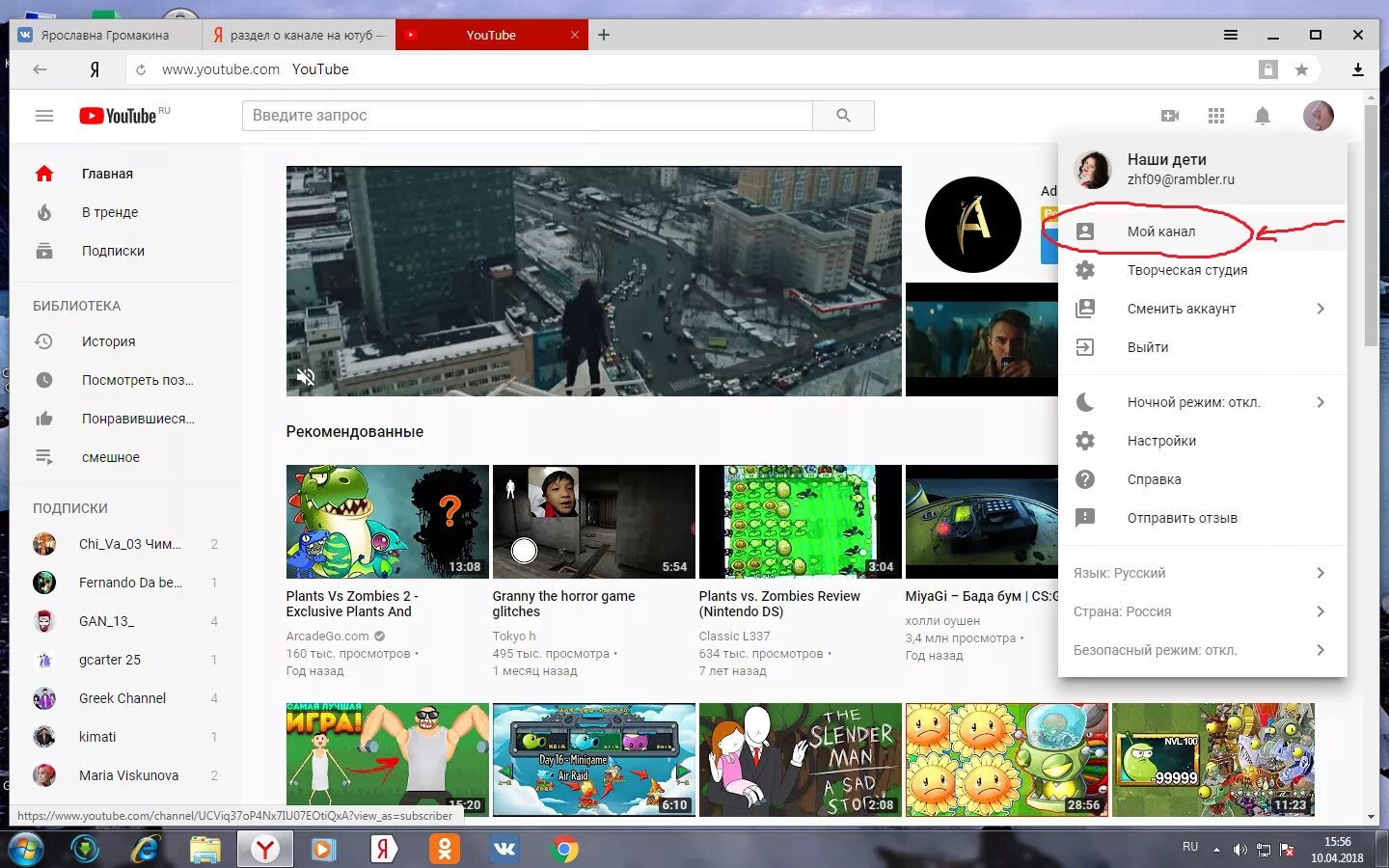Open Fernando Da be... subscription
The width and height of the screenshot is (1389, 868).
click(125, 583)
